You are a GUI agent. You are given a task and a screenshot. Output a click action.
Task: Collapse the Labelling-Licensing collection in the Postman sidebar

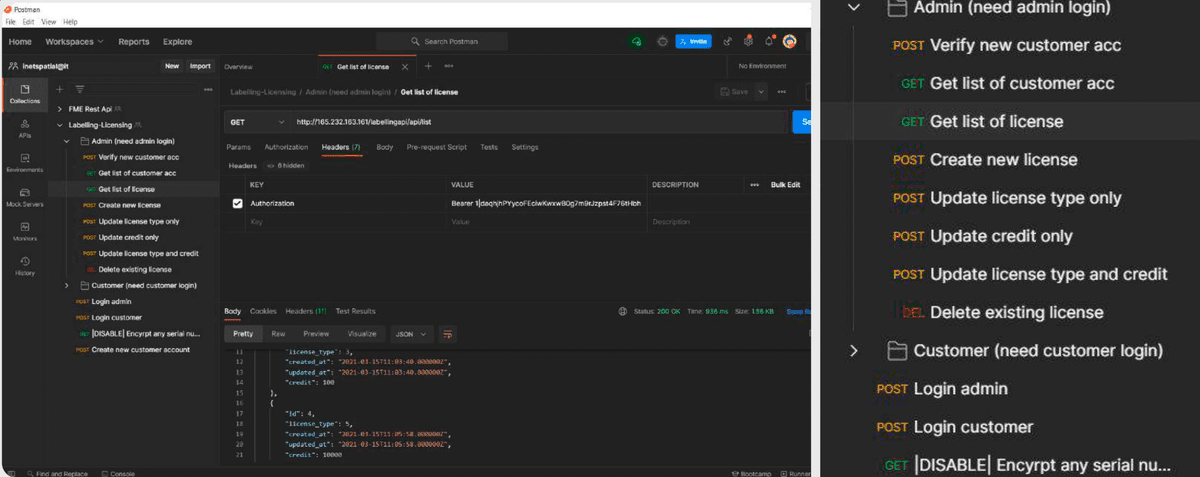(x=61, y=125)
